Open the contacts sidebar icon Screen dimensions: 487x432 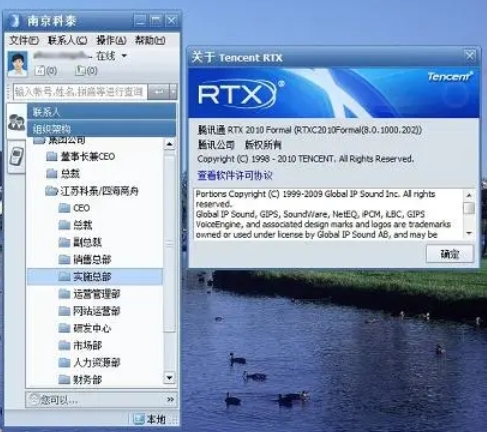16,122
